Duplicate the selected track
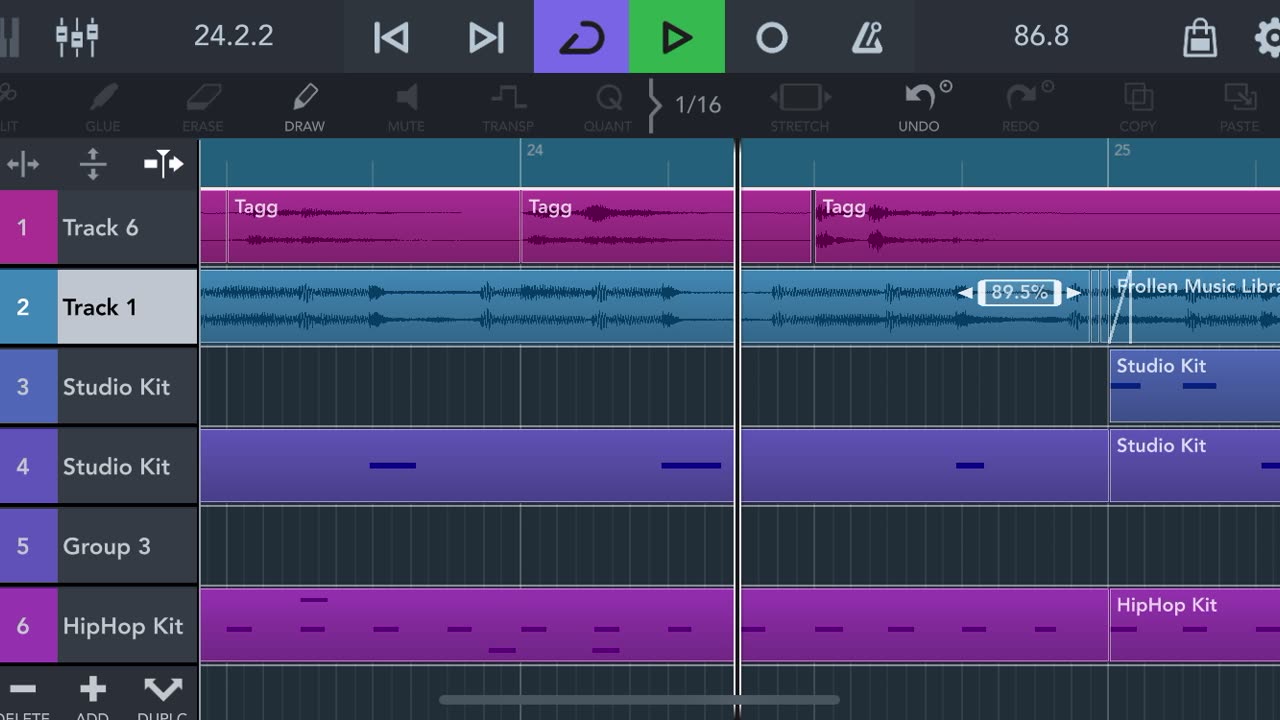Screen dimensions: 1280x720 pos(163,696)
